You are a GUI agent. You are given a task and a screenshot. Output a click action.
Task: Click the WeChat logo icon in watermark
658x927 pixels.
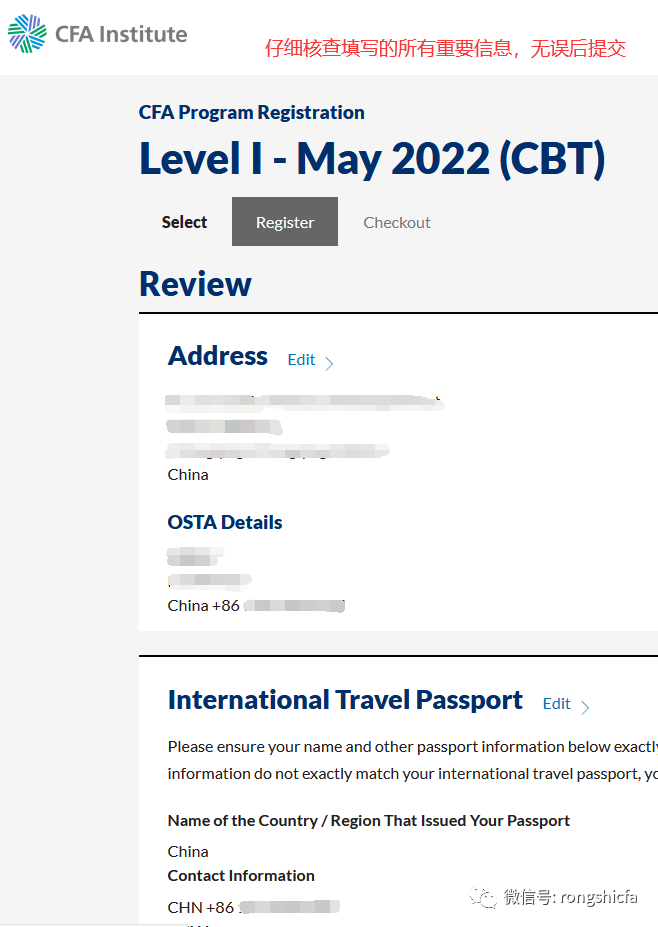point(483,897)
